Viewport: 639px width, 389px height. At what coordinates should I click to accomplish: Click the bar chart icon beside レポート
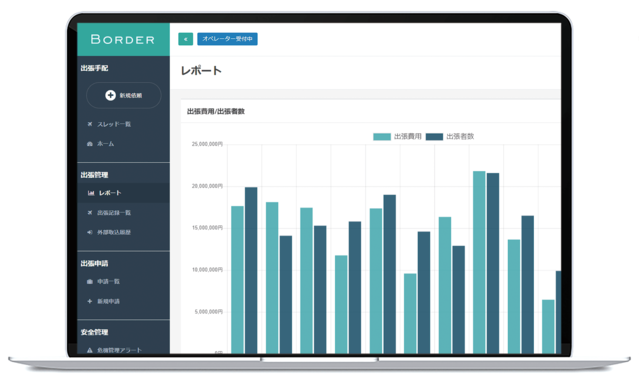click(x=91, y=193)
